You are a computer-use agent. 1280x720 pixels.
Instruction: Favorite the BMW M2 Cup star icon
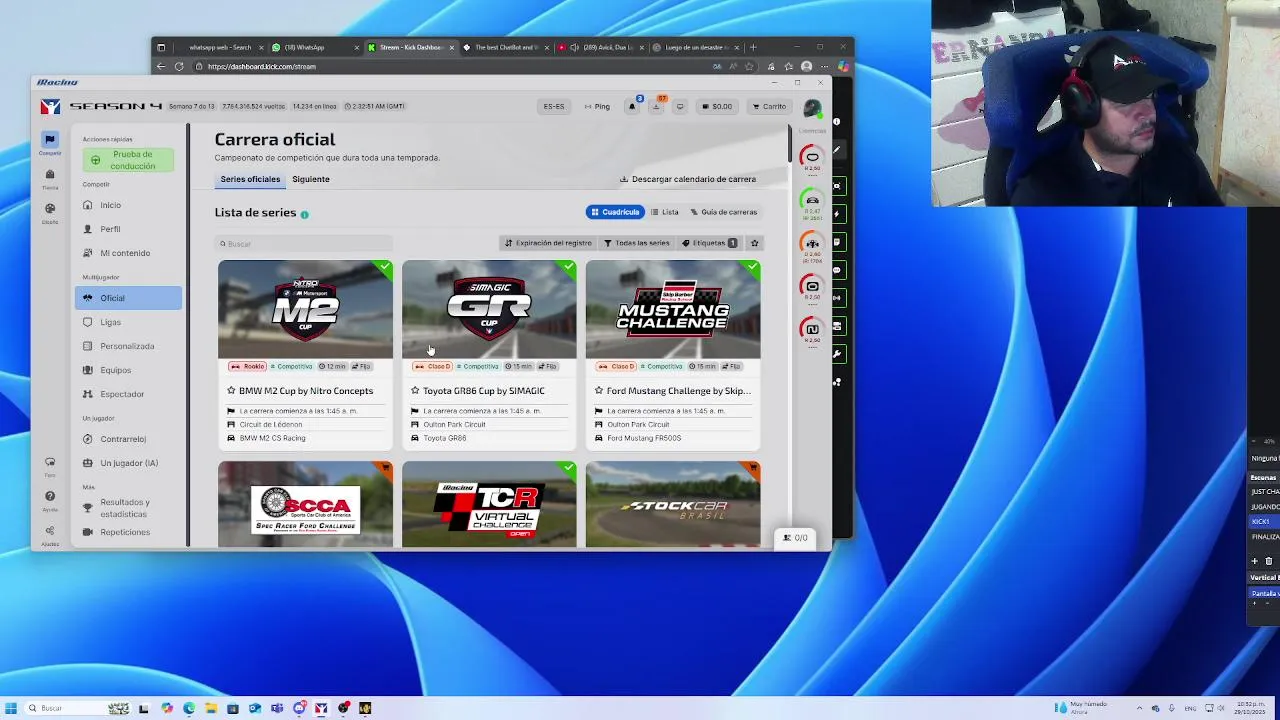click(x=231, y=391)
